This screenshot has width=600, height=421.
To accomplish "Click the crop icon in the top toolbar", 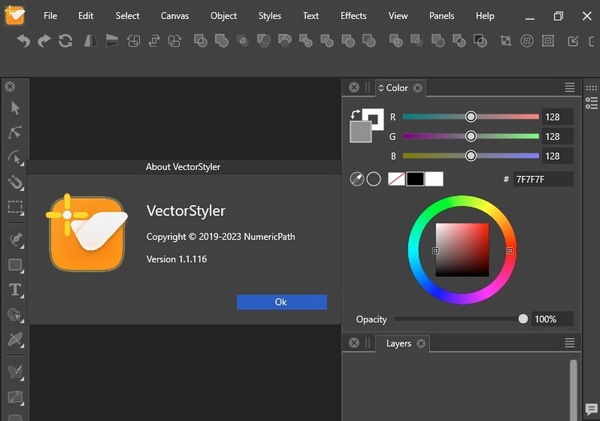I will (x=505, y=41).
